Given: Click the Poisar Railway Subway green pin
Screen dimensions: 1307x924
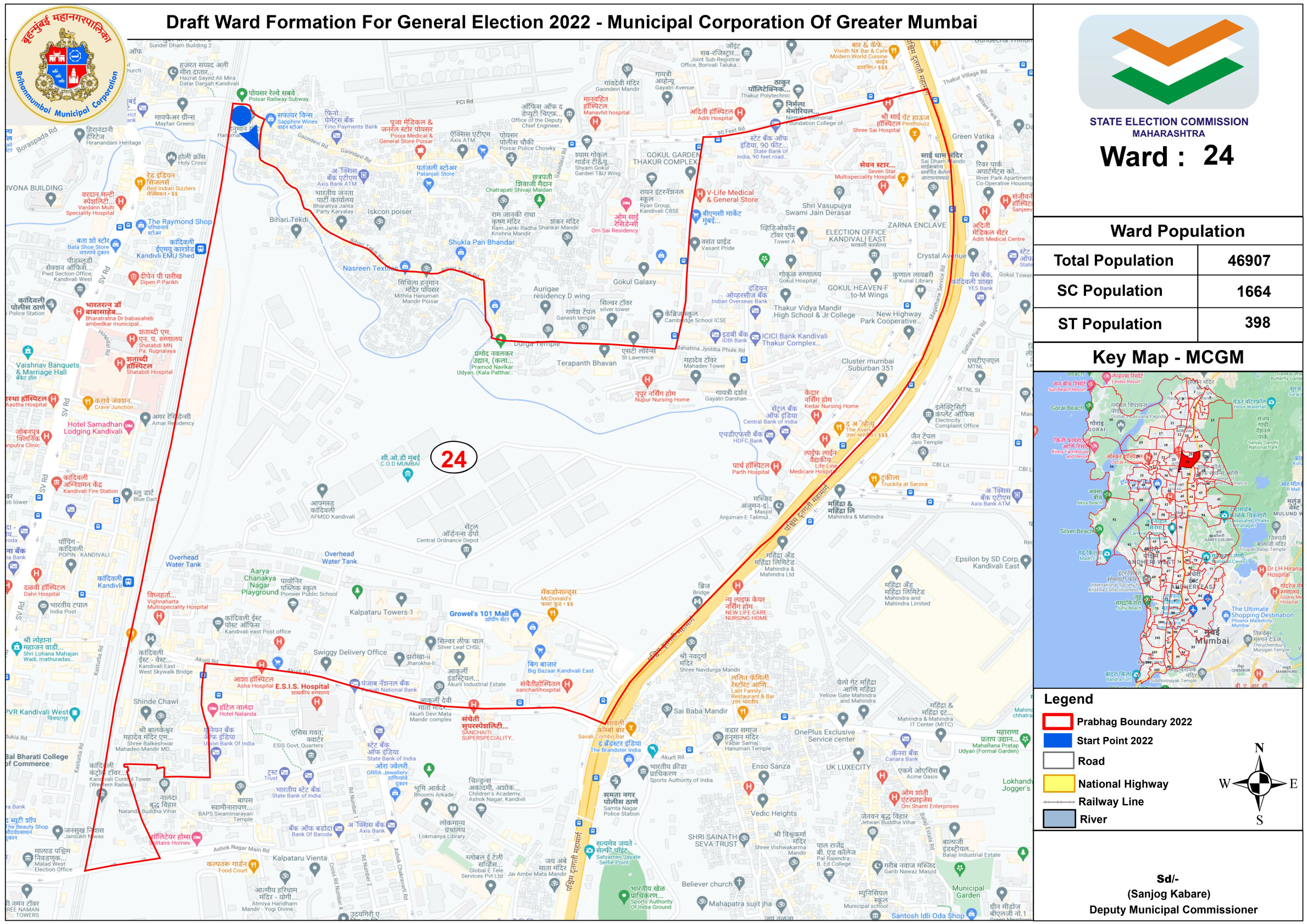Looking at the screenshot, I should tap(241, 94).
